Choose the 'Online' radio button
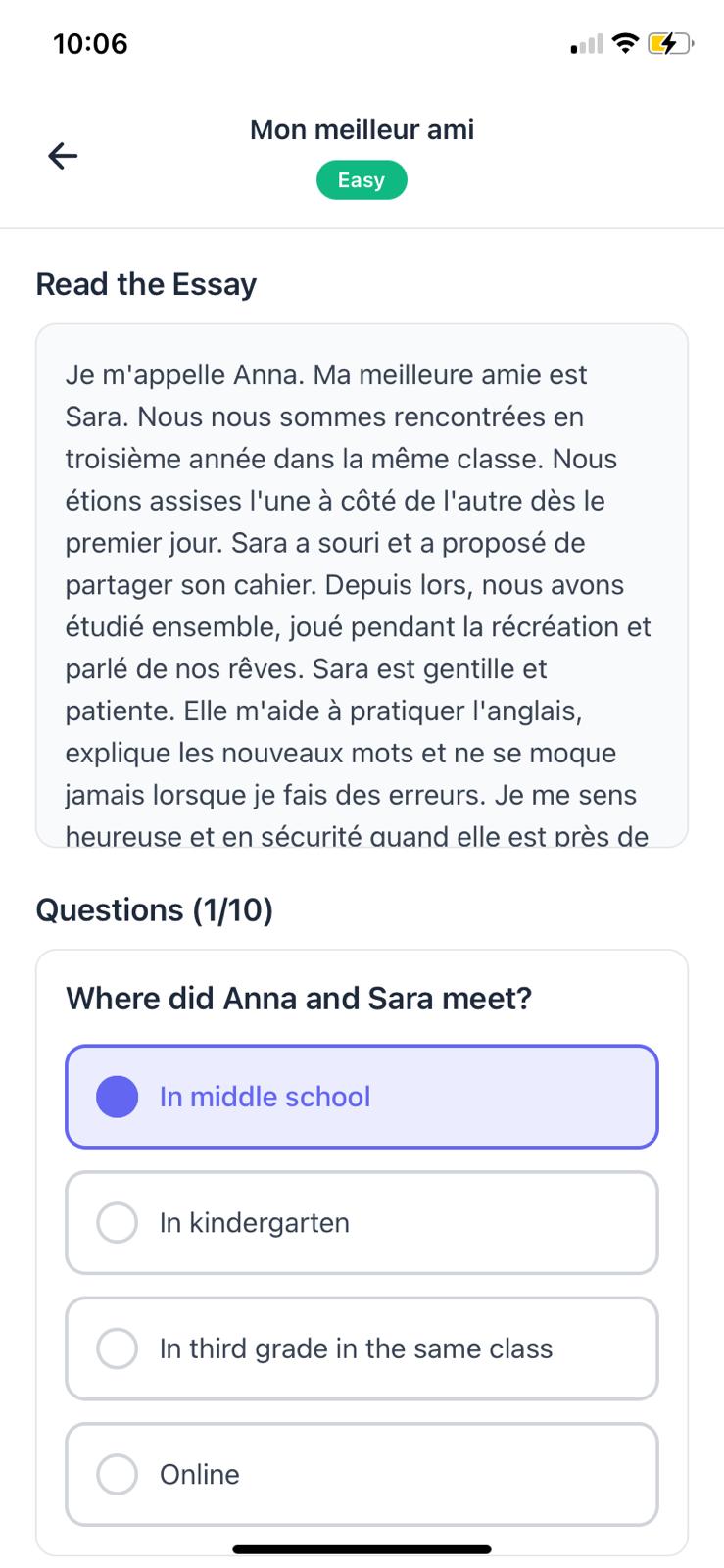 117,1475
